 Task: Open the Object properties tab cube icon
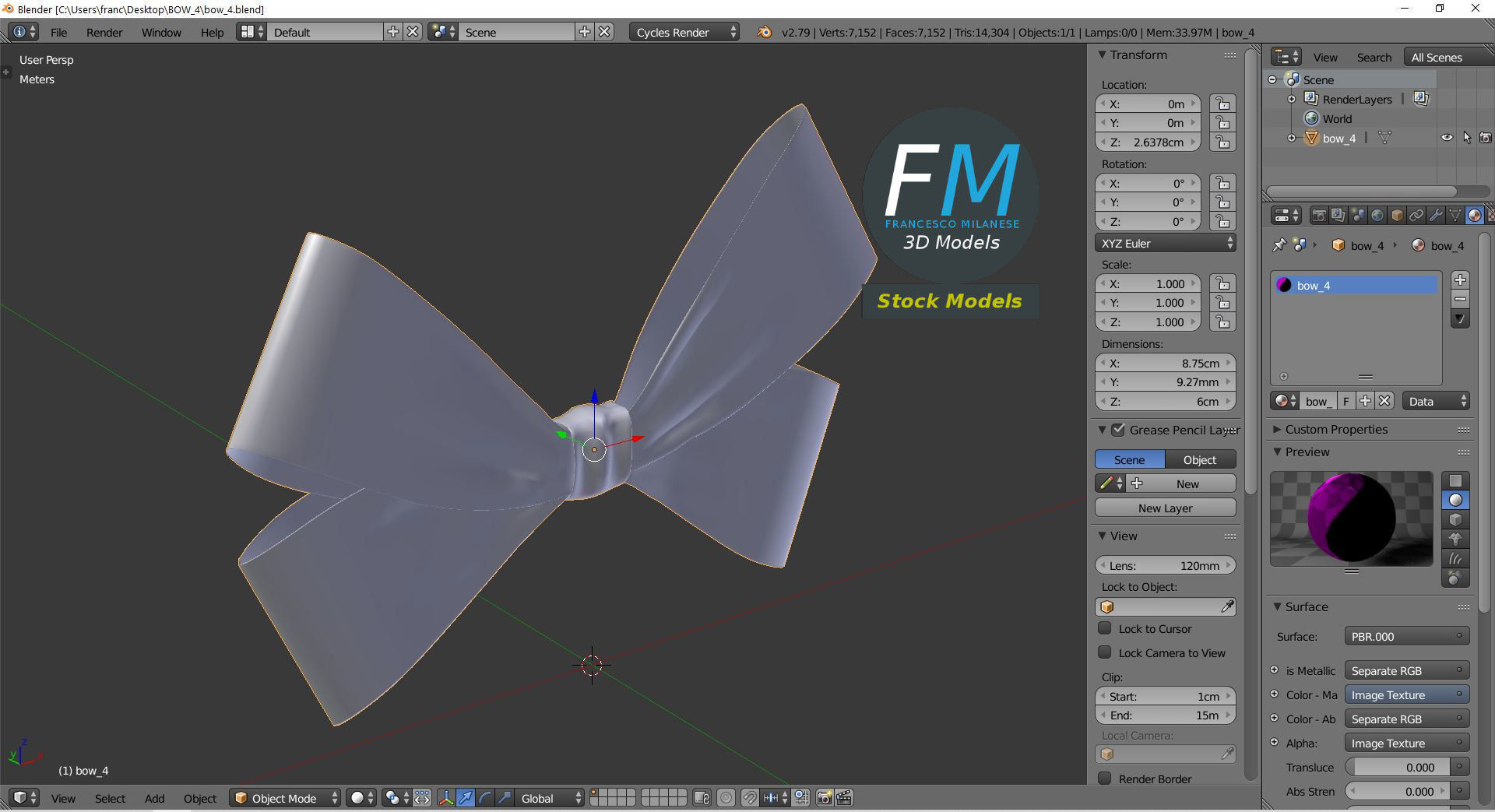[1397, 215]
